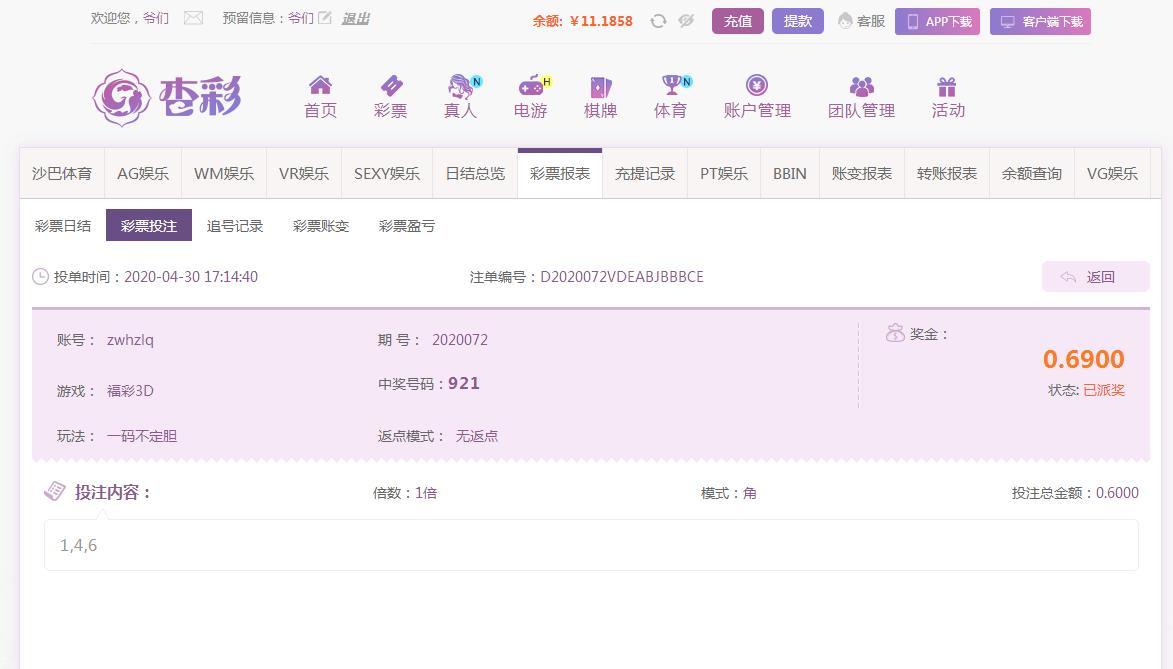This screenshot has height=669, width=1173.
Task: Click game name 福彩3D
Action: pyautogui.click(x=130, y=391)
